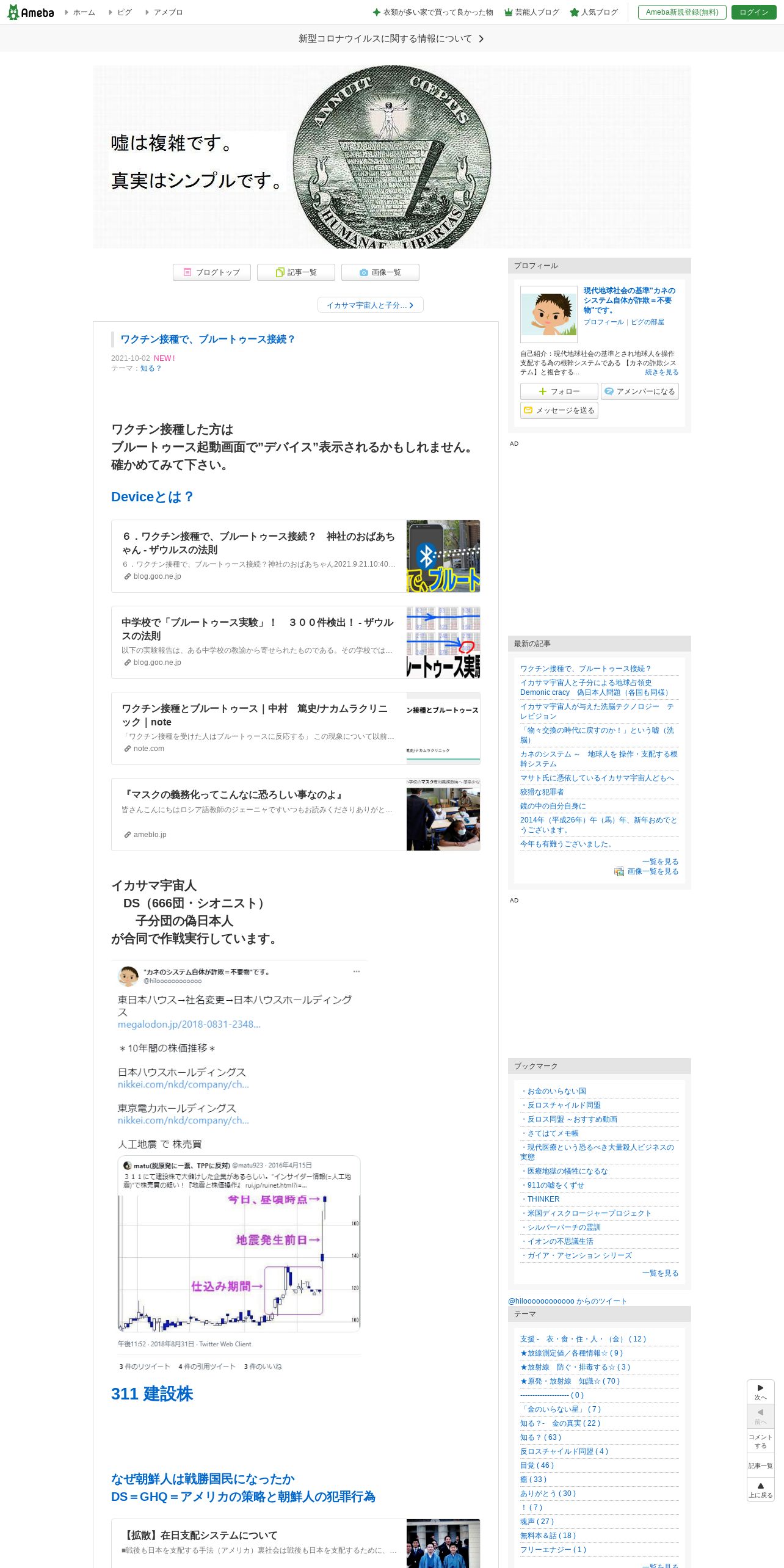Open the プロフィール link under the name
This screenshot has width=784, height=1568.
pos(603,322)
